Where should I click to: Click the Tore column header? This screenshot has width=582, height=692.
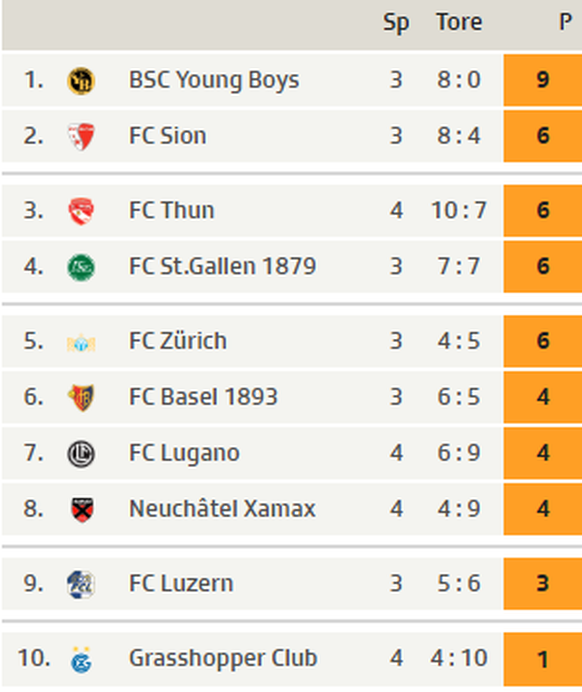(459, 22)
